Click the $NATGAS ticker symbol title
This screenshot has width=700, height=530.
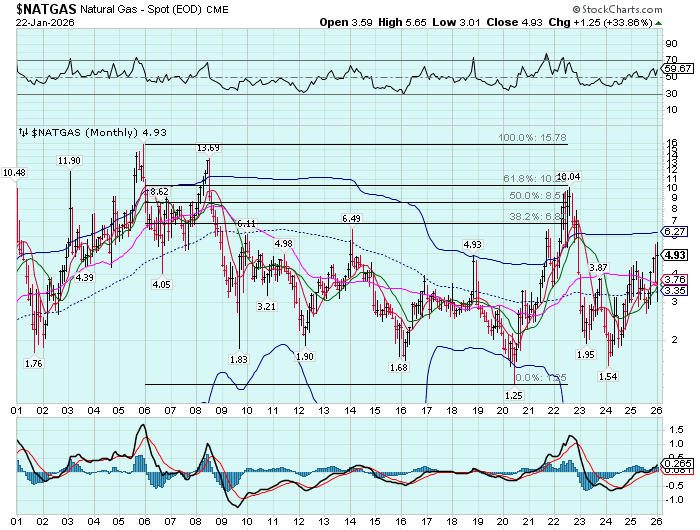coord(46,10)
